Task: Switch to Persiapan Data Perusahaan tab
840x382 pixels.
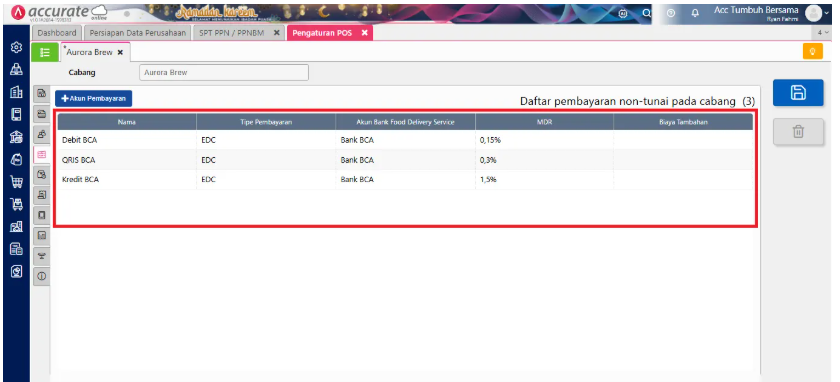Action: point(138,33)
